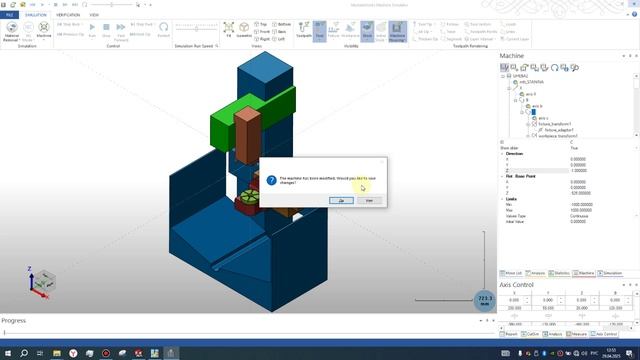Click the Fast Forward control
This screenshot has width=640, height=360.
point(121,31)
